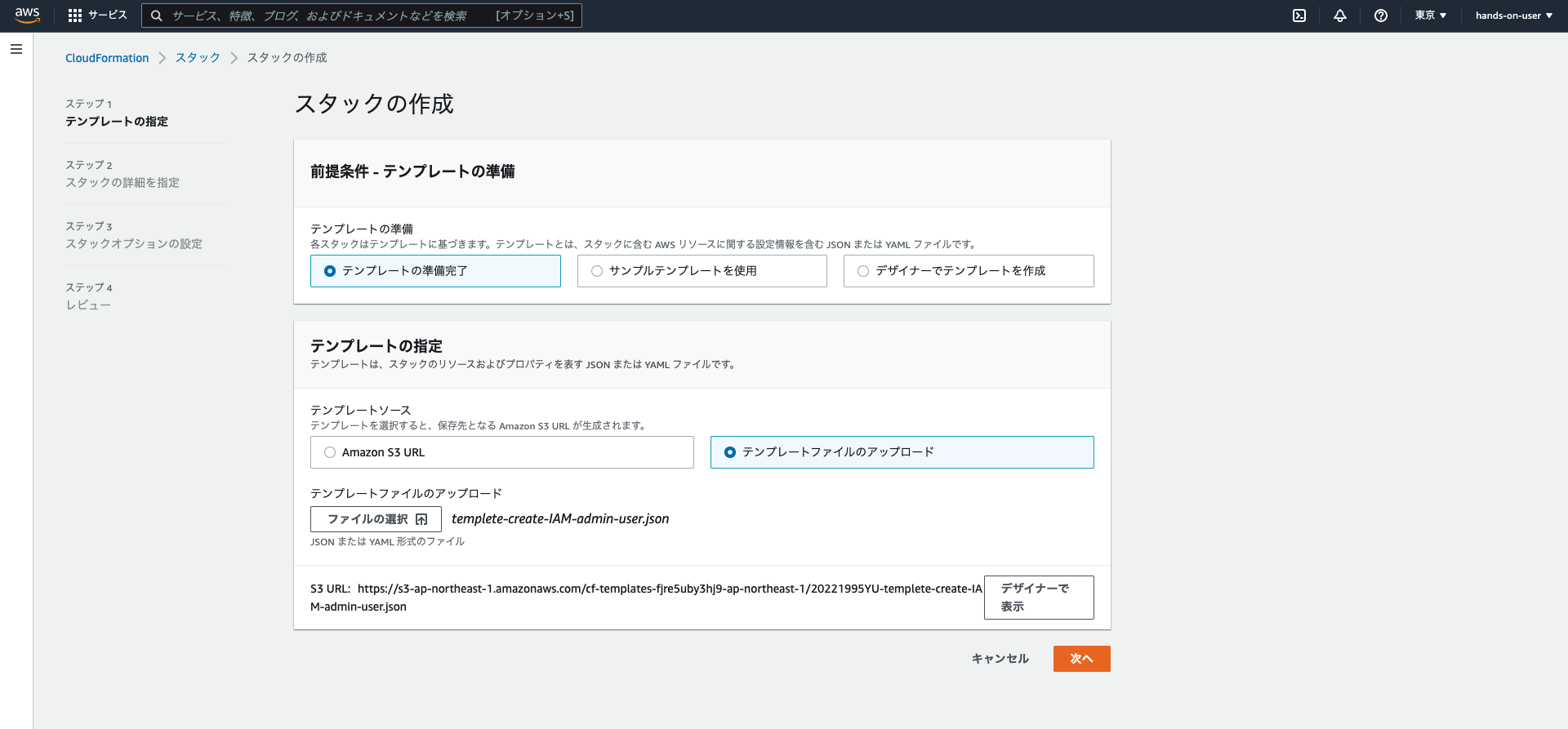Open the notifications bell icon
This screenshot has height=729, width=1568.
point(1340,16)
